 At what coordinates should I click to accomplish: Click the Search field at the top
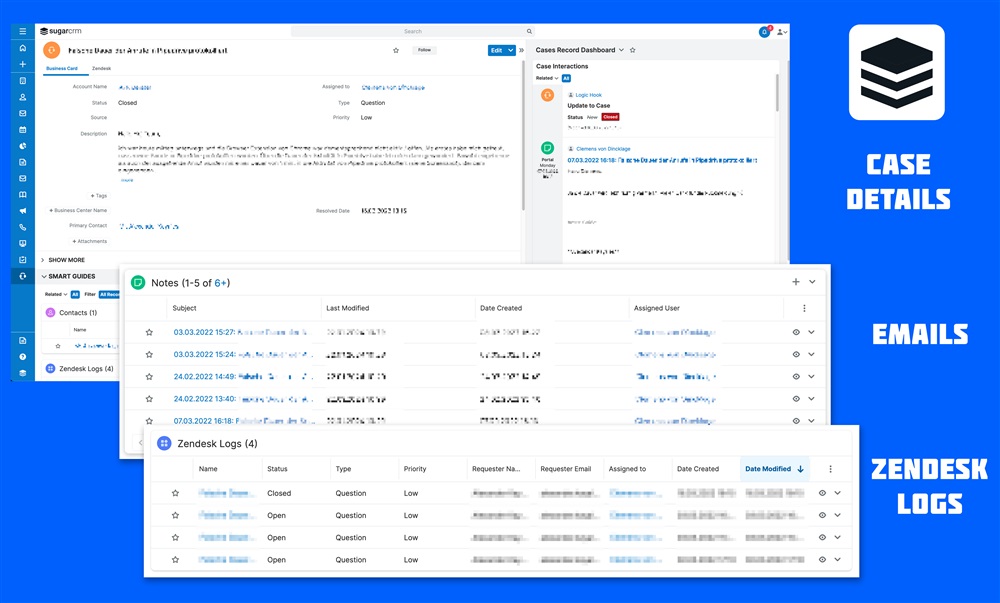tap(413, 32)
